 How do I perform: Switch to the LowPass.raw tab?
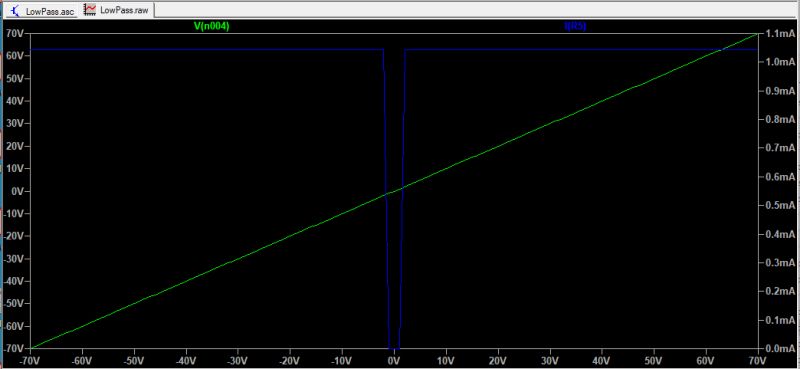118,10
